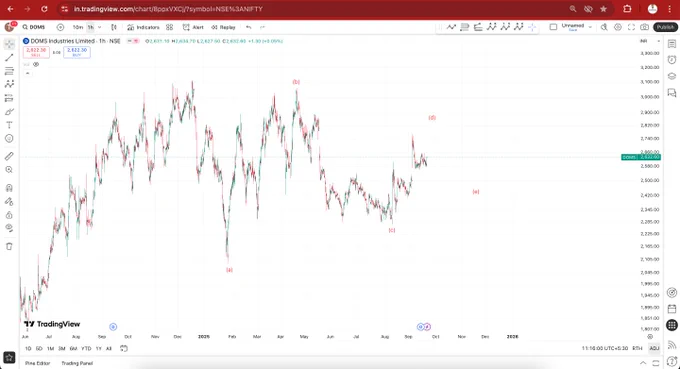This screenshot has width=680, height=369.
Task: Open the Indicators dialog
Action: pyautogui.click(x=144, y=27)
